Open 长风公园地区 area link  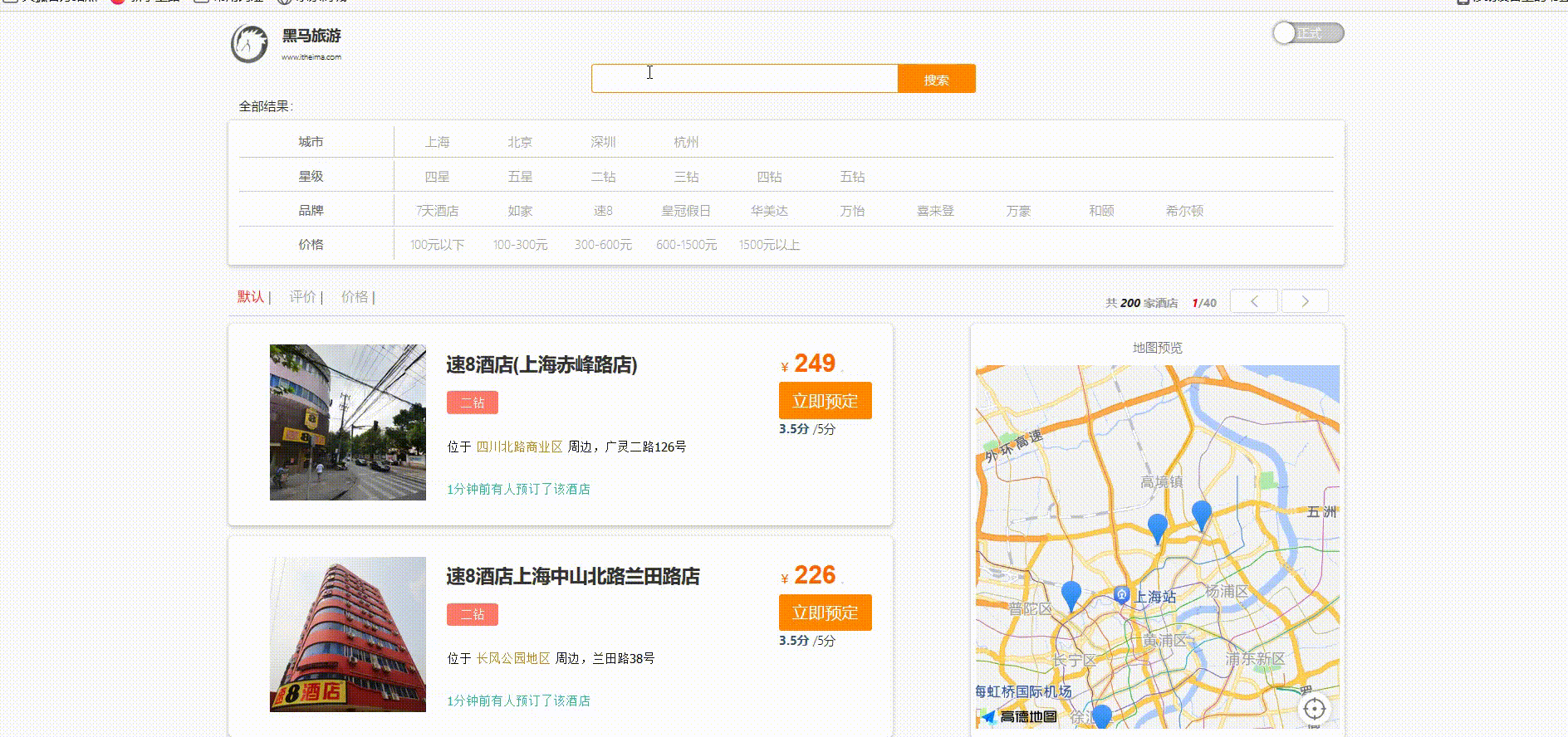[x=512, y=658]
